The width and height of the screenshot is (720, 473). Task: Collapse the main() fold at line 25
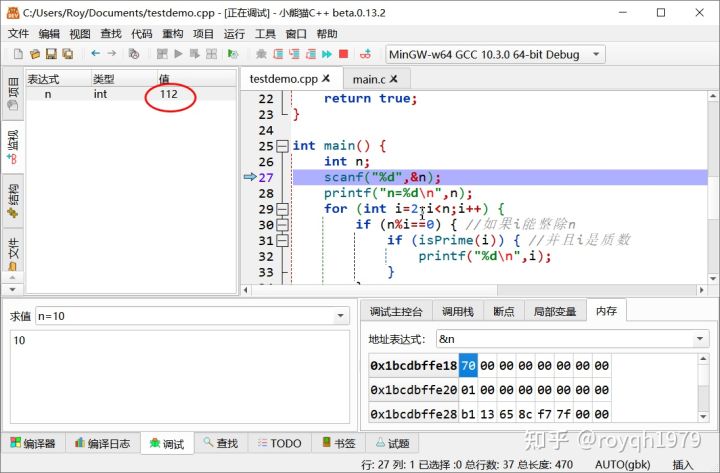[x=282, y=146]
